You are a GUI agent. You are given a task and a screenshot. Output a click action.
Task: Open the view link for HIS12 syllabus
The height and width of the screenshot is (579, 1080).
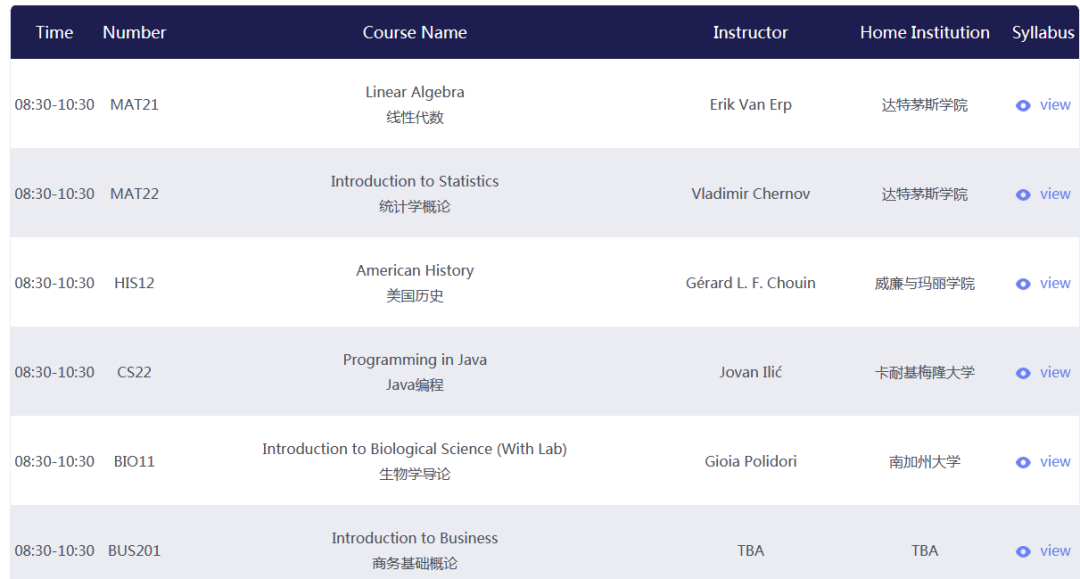tap(1055, 283)
